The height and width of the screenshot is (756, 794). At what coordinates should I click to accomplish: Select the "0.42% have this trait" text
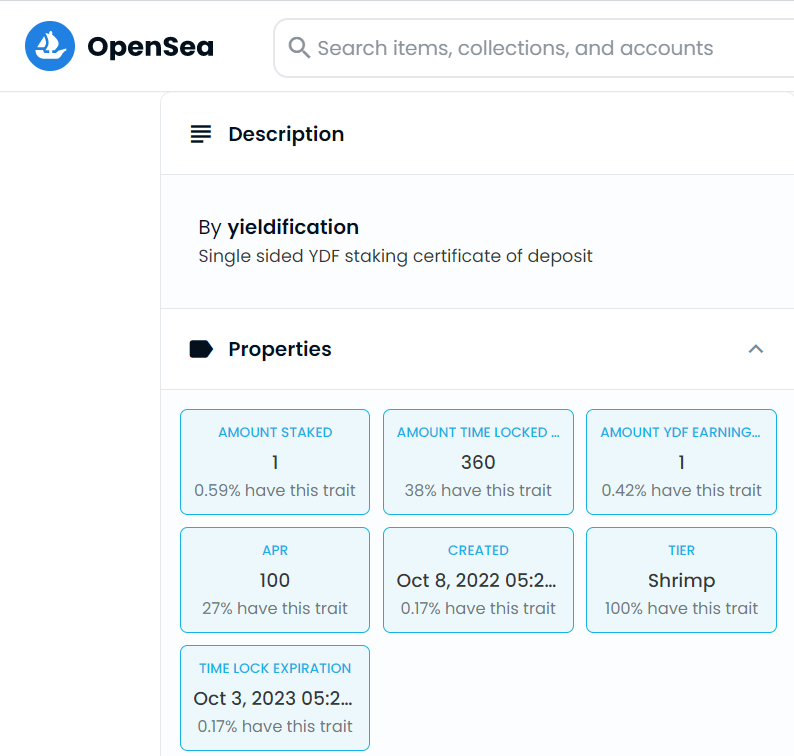pyautogui.click(x=681, y=490)
